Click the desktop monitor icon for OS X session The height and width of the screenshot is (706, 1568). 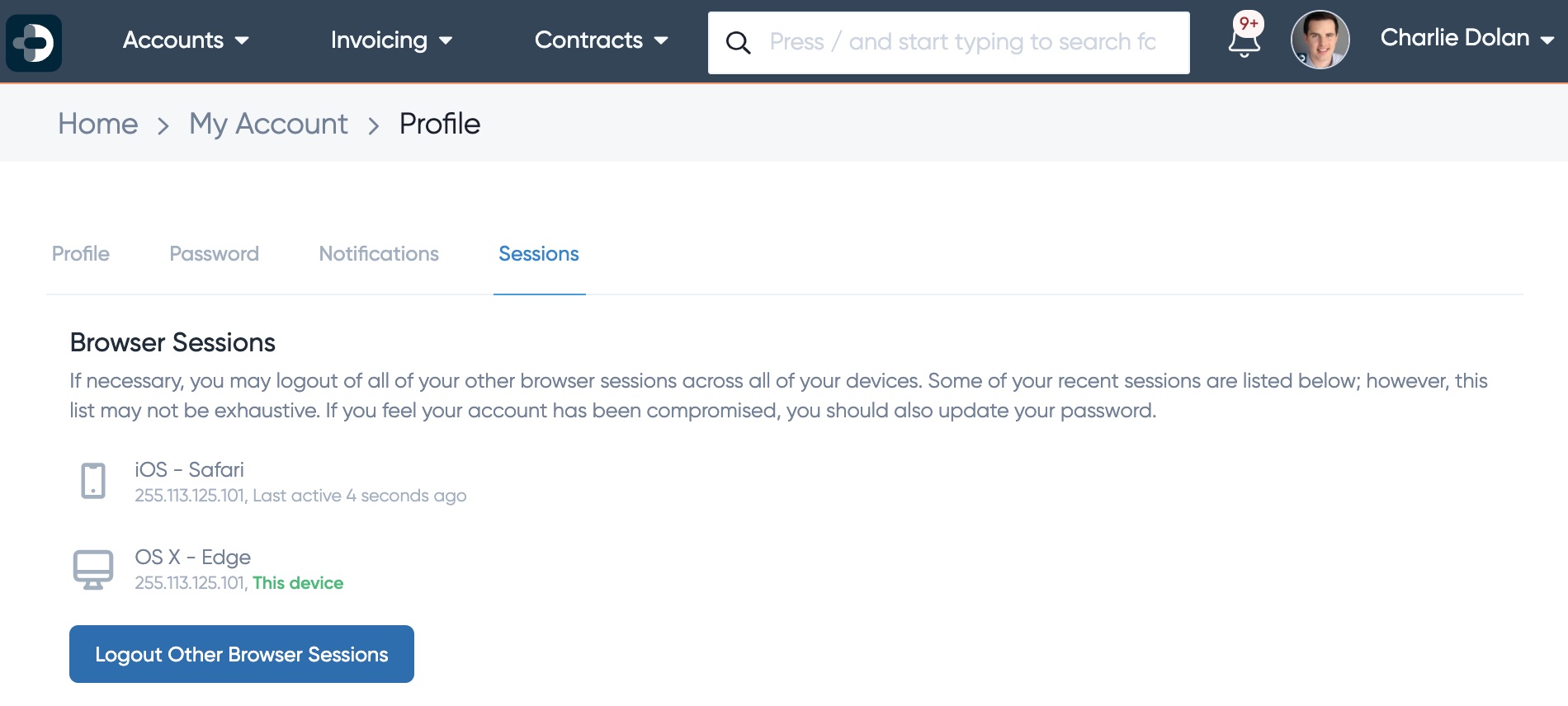coord(93,569)
